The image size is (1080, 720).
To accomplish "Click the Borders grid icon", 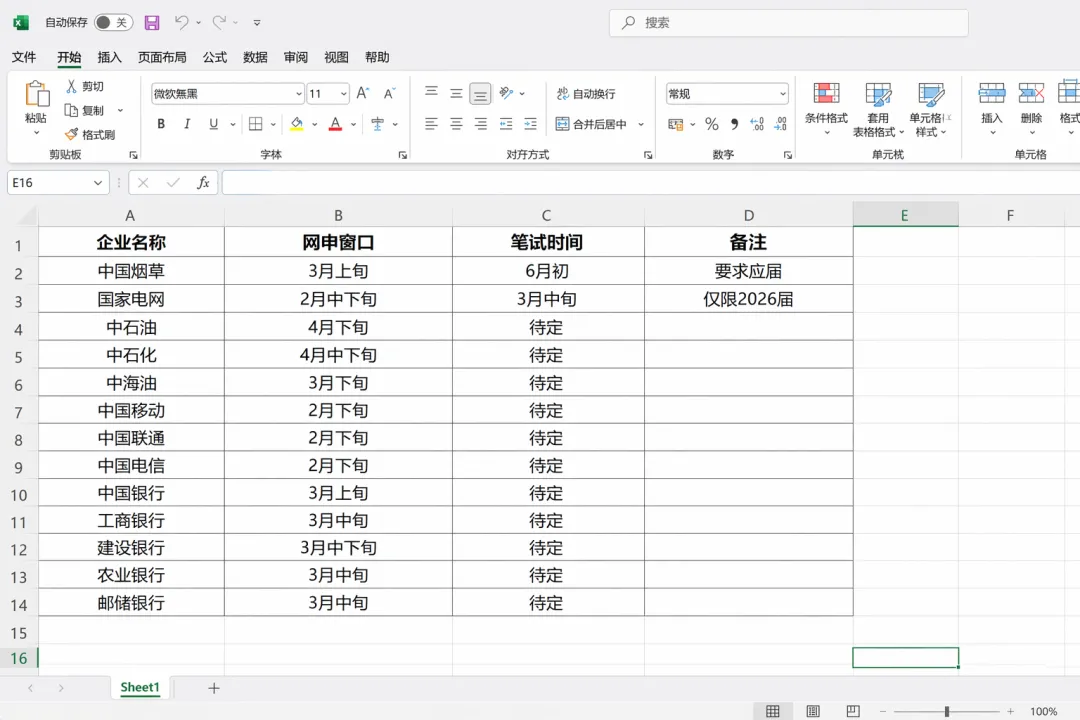I will pyautogui.click(x=256, y=124).
